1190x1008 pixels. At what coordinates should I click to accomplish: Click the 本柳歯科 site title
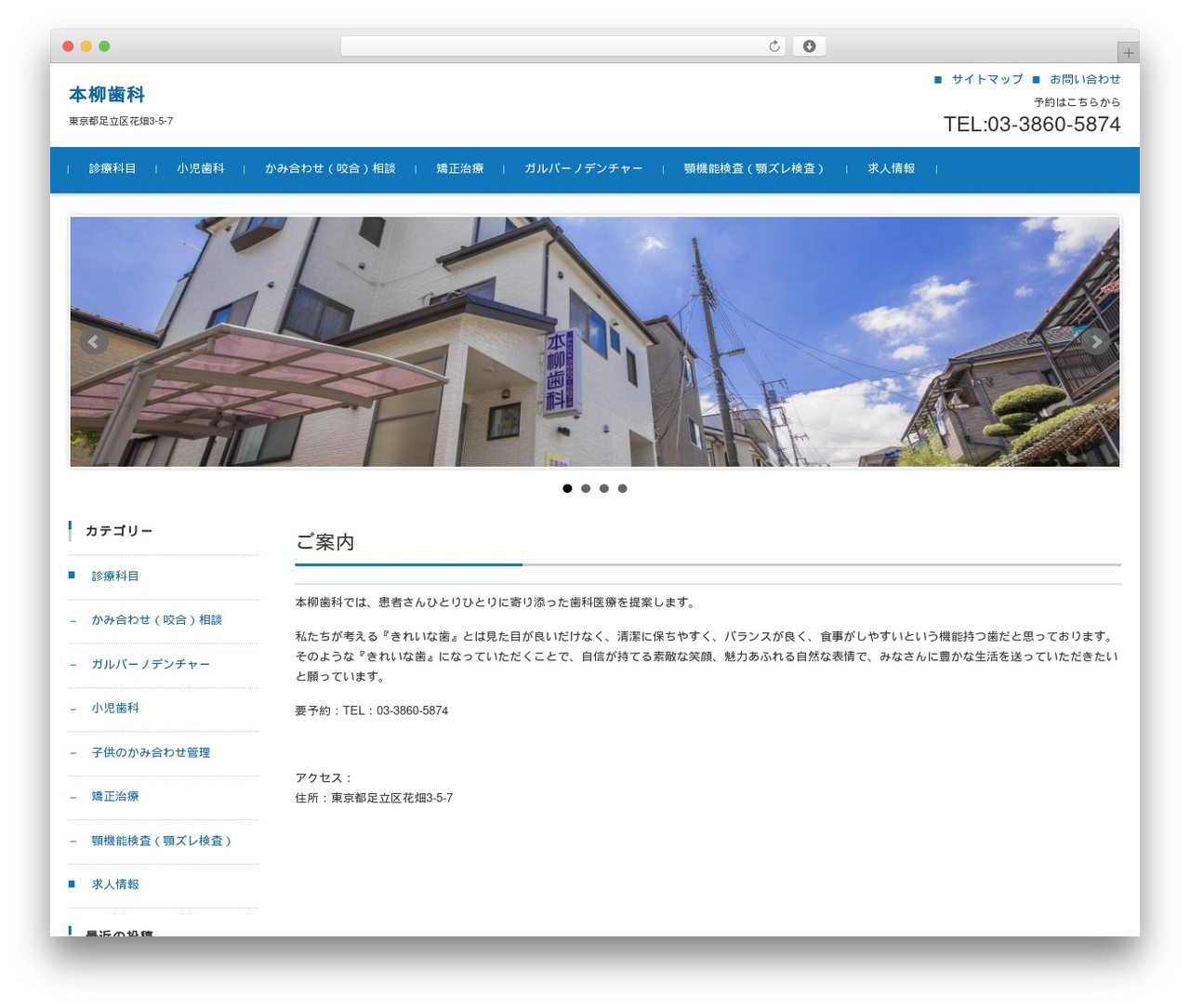[107, 95]
